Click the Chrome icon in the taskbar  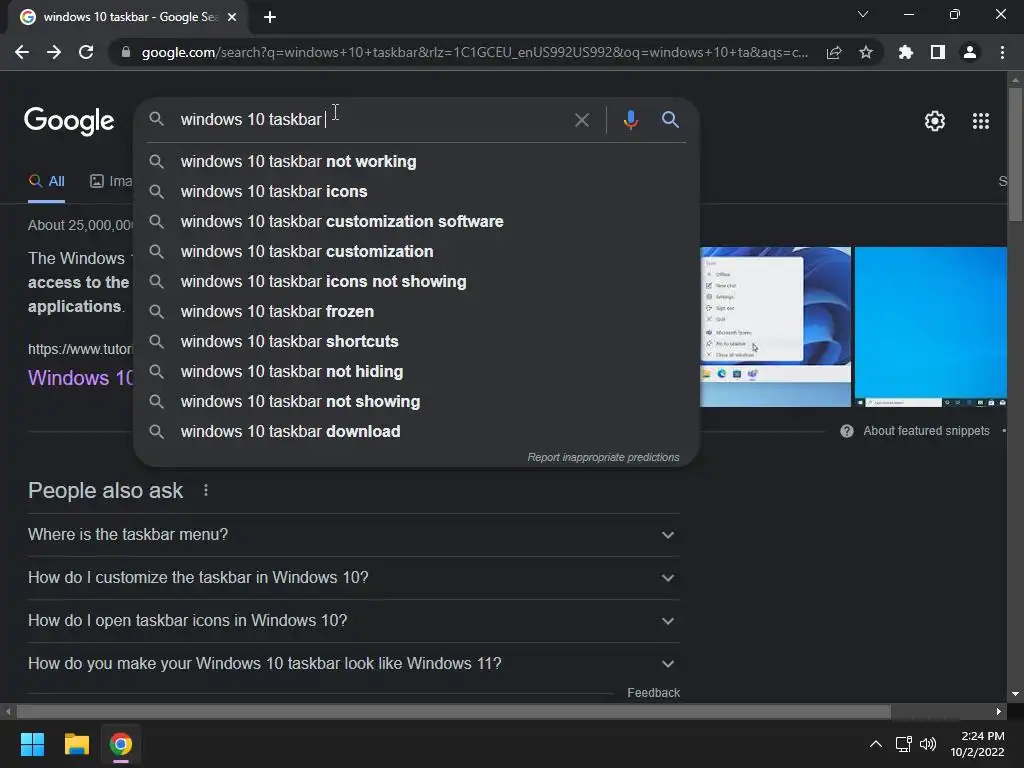(121, 744)
